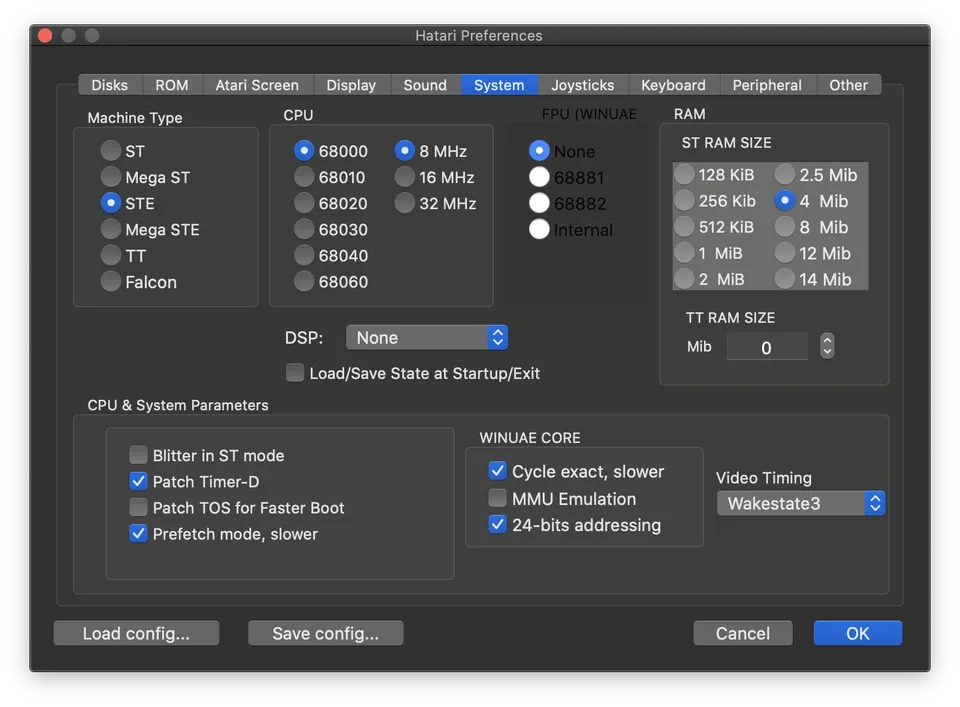
Task: Close the Hatari Preferences window
Action: click(x=45, y=36)
